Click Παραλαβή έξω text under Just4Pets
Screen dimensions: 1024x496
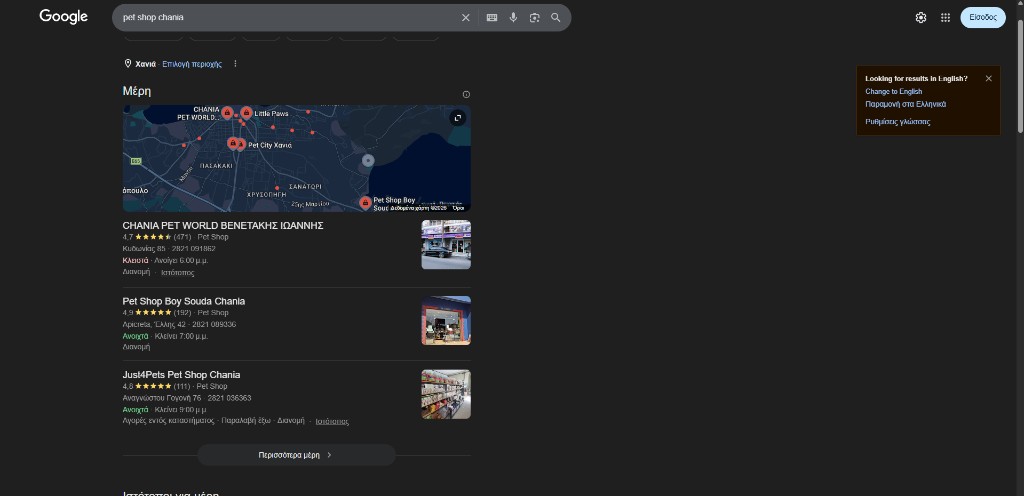[246, 421]
